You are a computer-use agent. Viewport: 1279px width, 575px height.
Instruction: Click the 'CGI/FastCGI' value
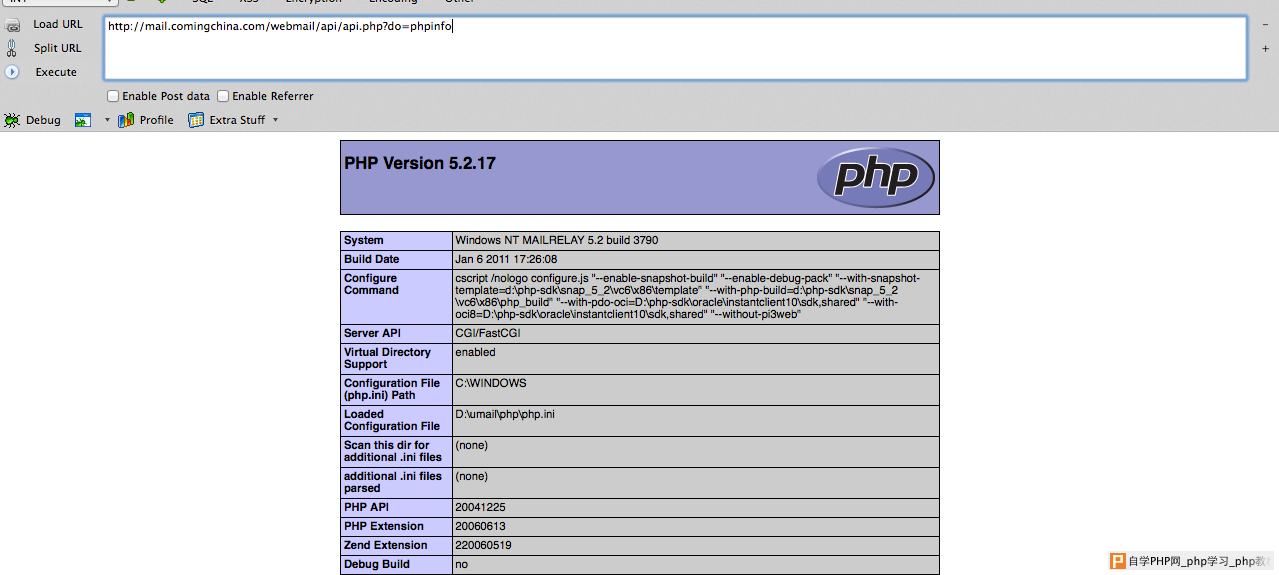(x=487, y=333)
